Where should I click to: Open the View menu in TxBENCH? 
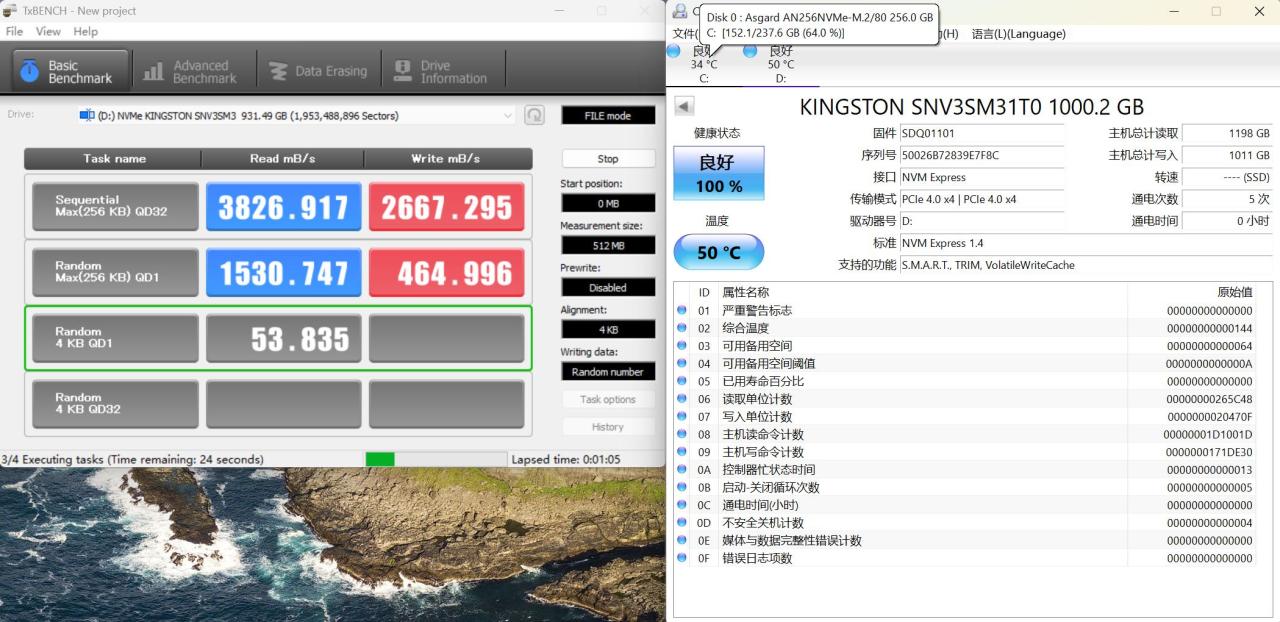48,31
